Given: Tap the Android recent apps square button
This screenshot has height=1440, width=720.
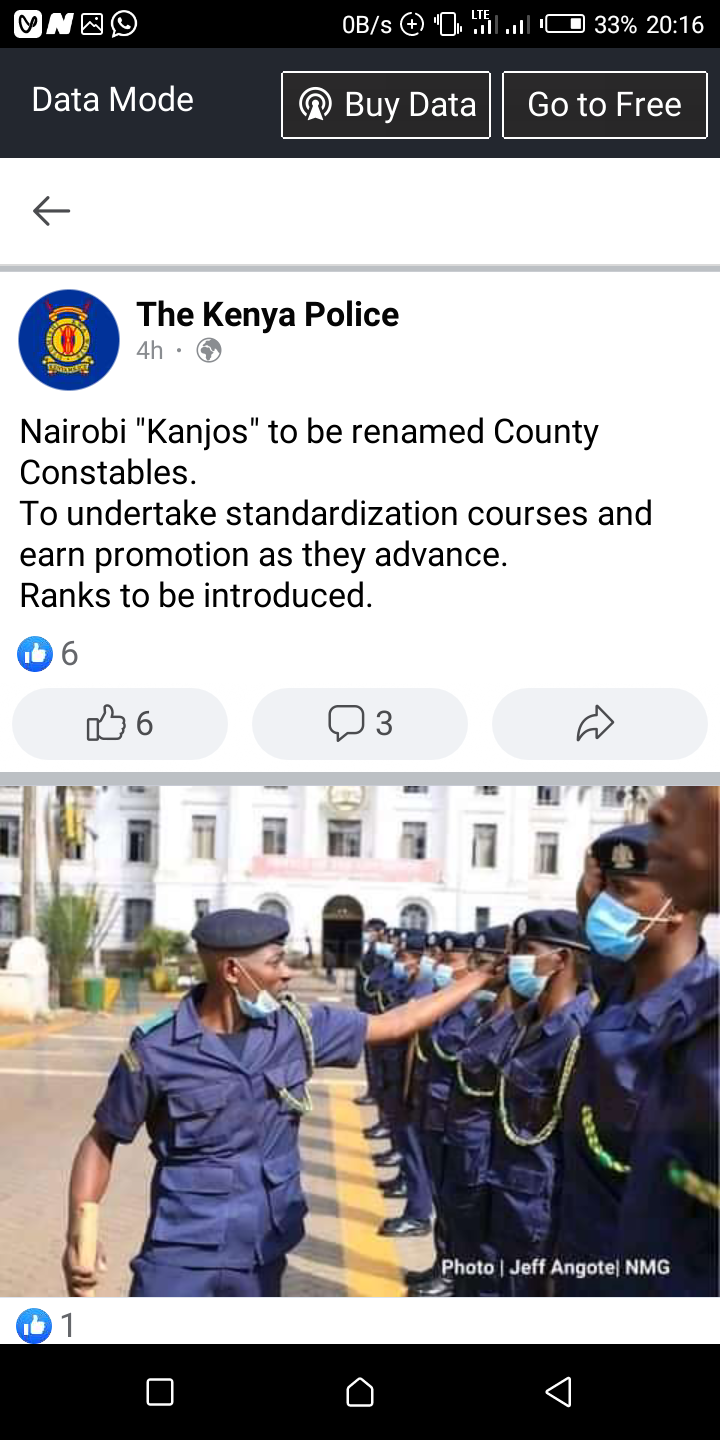Looking at the screenshot, I should (160, 1392).
